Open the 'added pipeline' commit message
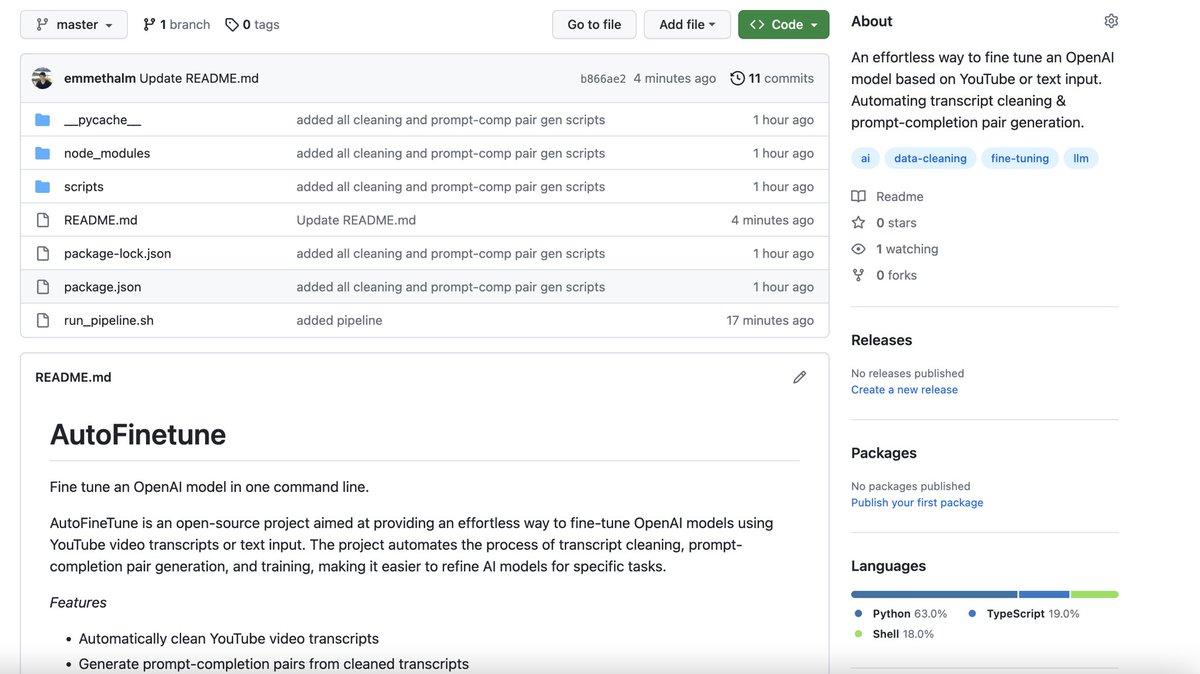 pos(339,320)
